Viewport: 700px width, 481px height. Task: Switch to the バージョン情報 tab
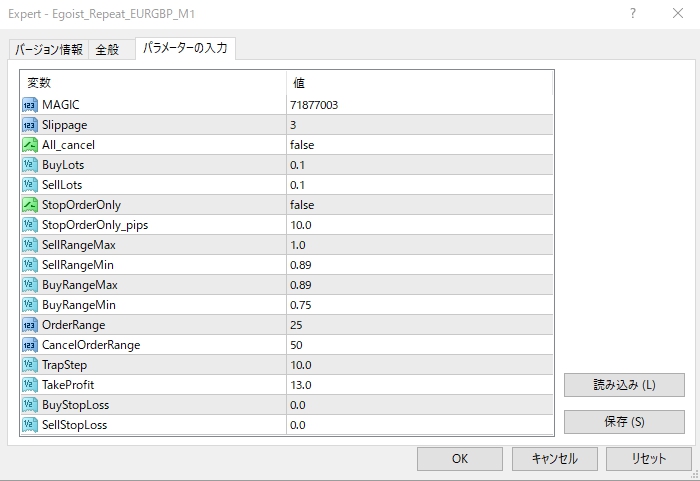(x=47, y=49)
